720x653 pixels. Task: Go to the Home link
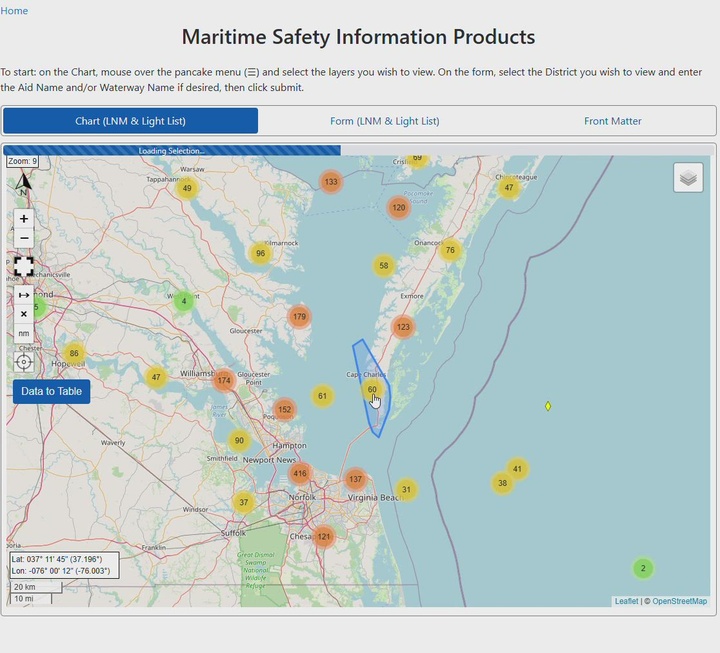14,11
